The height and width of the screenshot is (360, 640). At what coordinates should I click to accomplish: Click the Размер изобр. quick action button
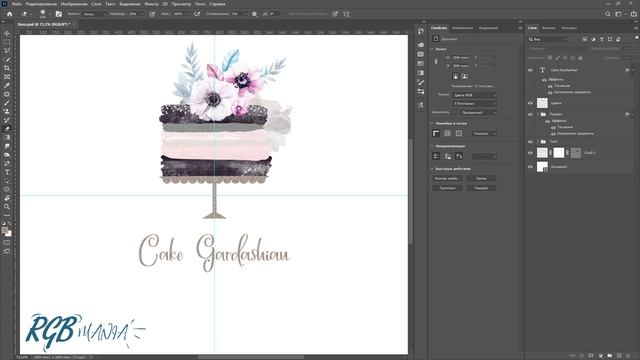[447, 179]
